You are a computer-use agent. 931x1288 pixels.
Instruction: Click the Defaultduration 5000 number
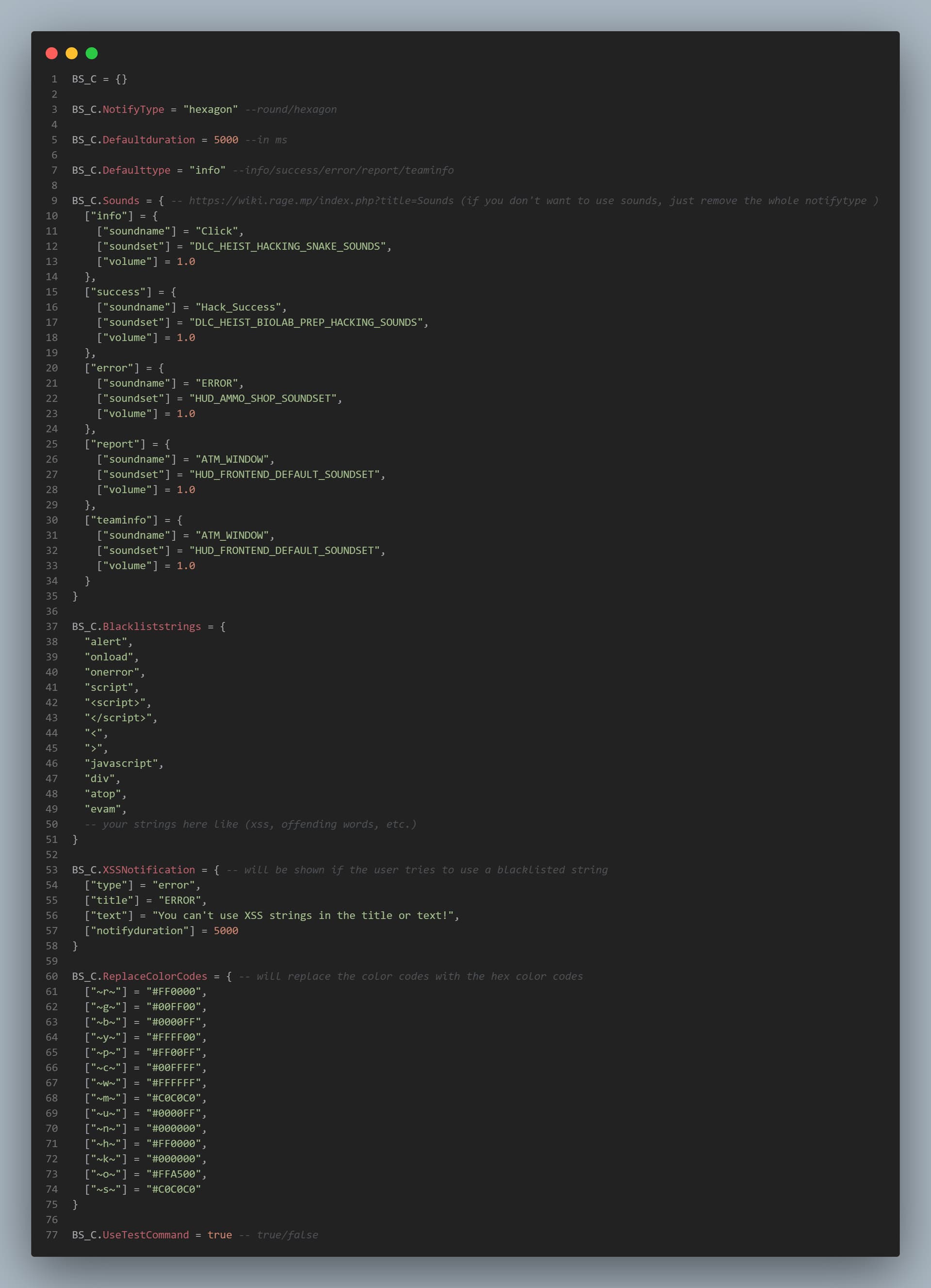pos(225,140)
